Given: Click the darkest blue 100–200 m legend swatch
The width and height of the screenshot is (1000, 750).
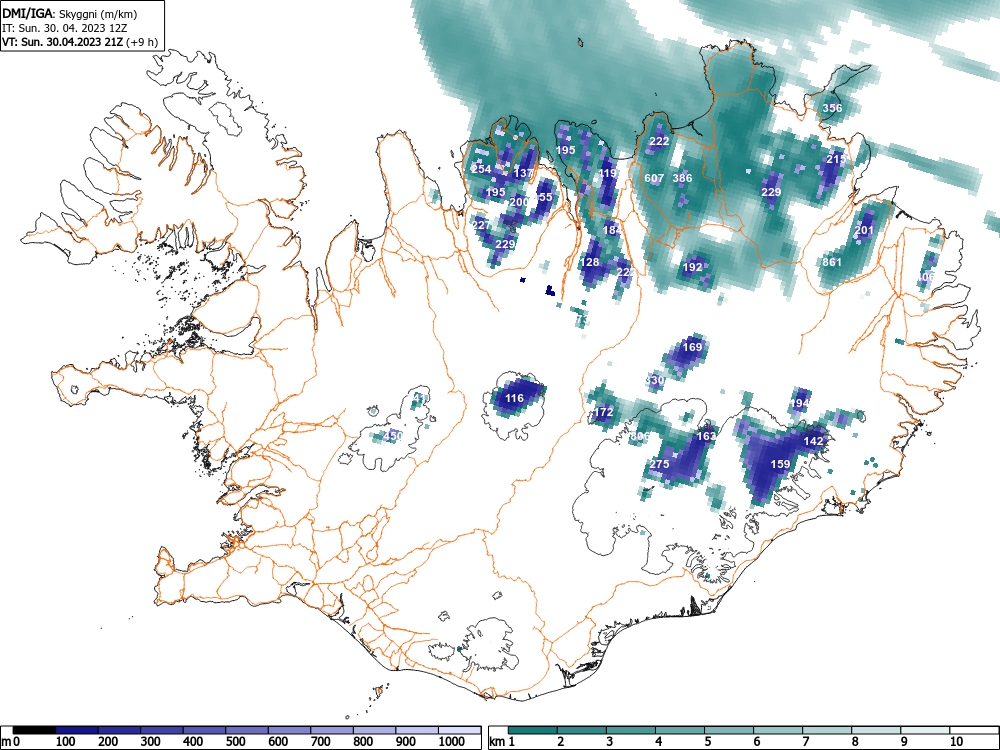Looking at the screenshot, I should [77, 730].
